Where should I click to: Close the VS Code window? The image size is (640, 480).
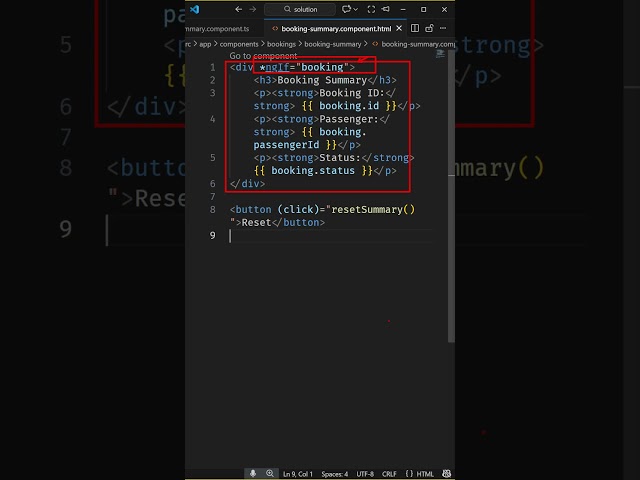(444, 9)
